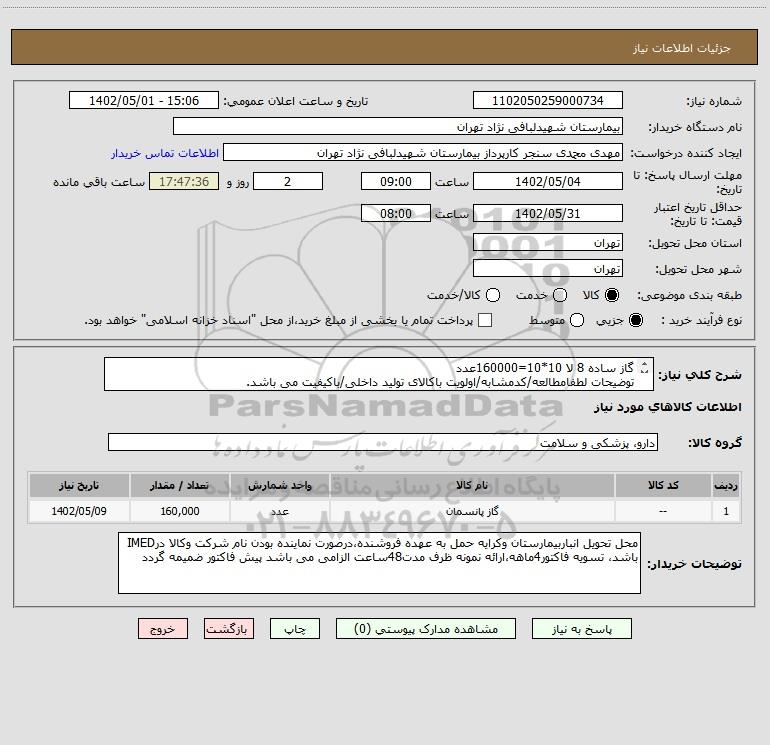Click the تعداد / مقدار column header
This screenshot has height=745, width=770.
pyautogui.click(x=180, y=485)
